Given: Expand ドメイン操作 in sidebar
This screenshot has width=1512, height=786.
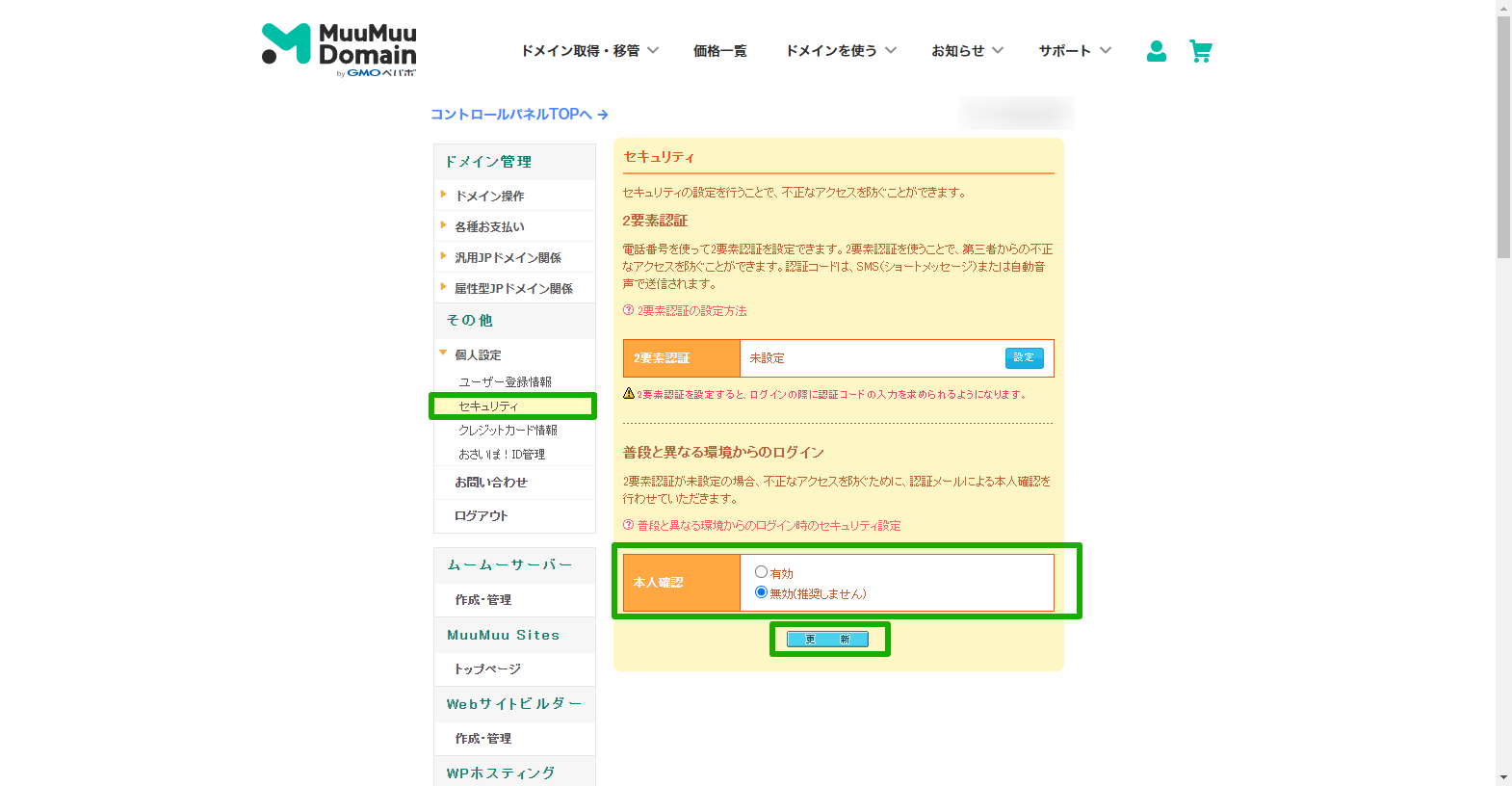Looking at the screenshot, I should (x=489, y=196).
